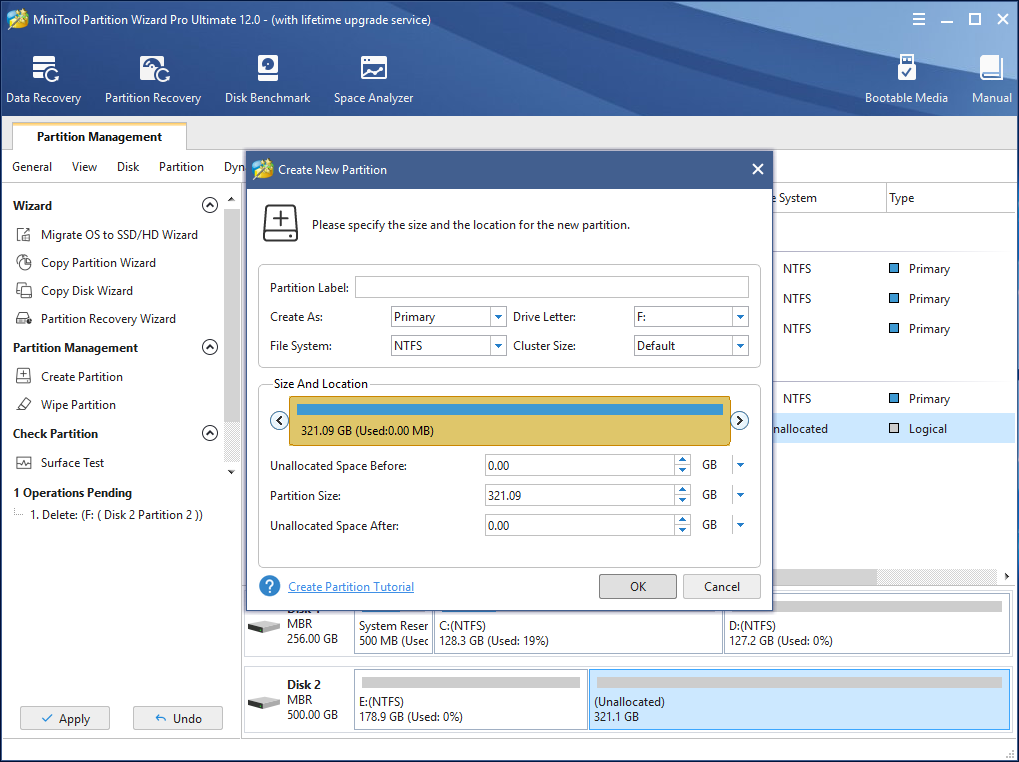
Task: Increase Partition Size with up spinner
Action: (x=682, y=490)
